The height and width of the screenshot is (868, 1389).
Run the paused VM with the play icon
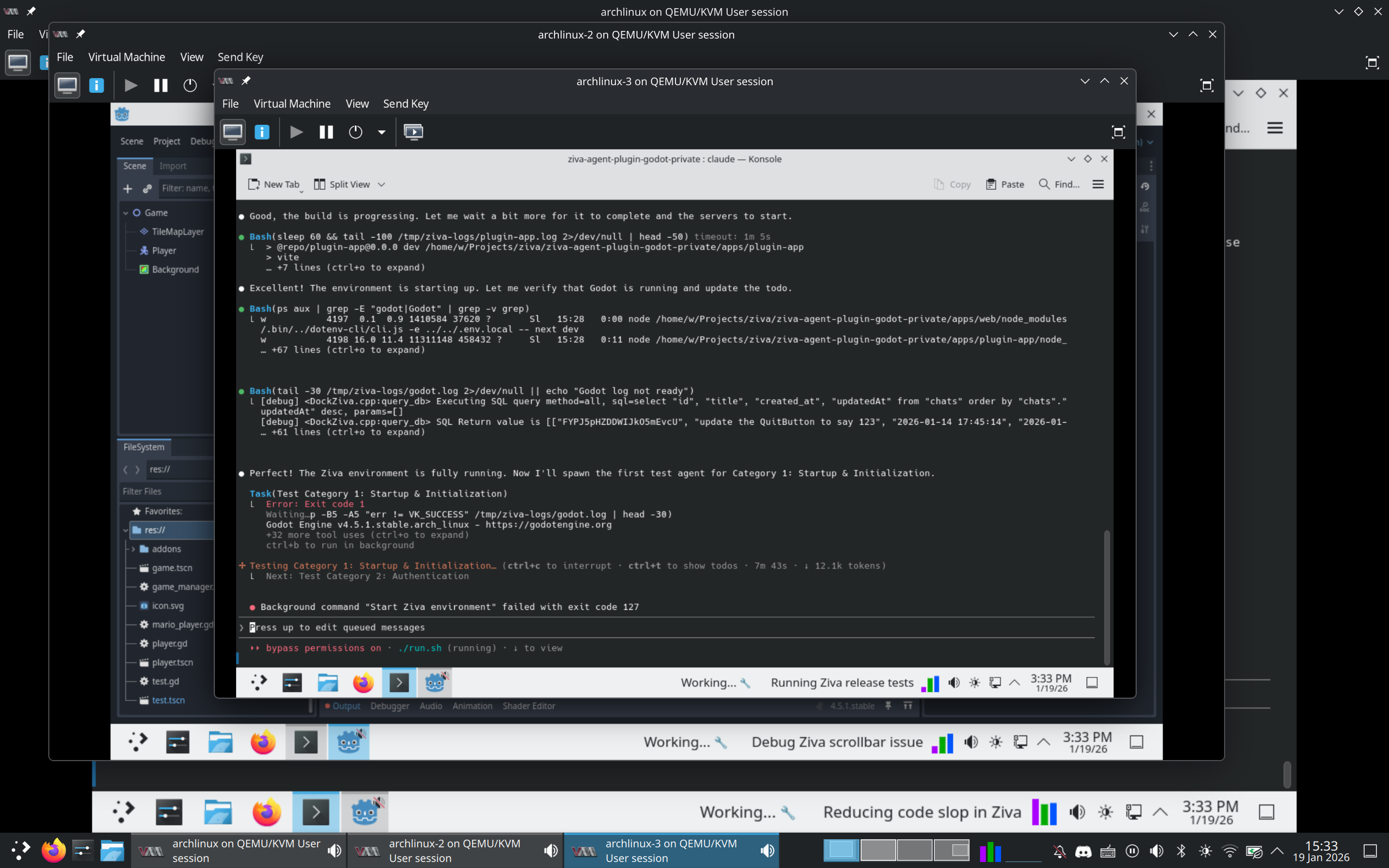tap(296, 132)
